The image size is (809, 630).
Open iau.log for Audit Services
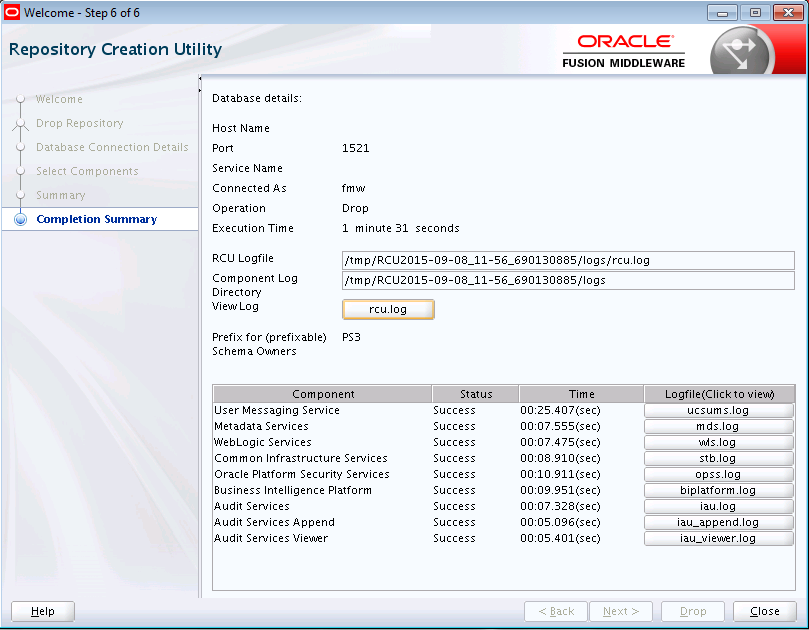pyautogui.click(x=718, y=506)
